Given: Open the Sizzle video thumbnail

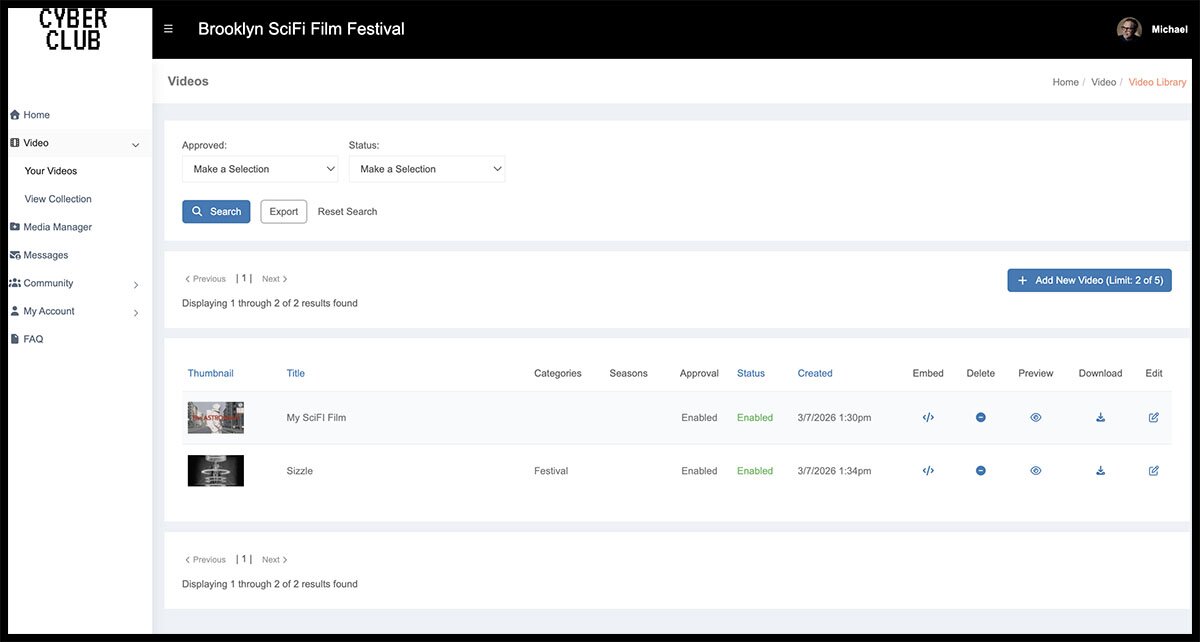Looking at the screenshot, I should click(x=215, y=471).
